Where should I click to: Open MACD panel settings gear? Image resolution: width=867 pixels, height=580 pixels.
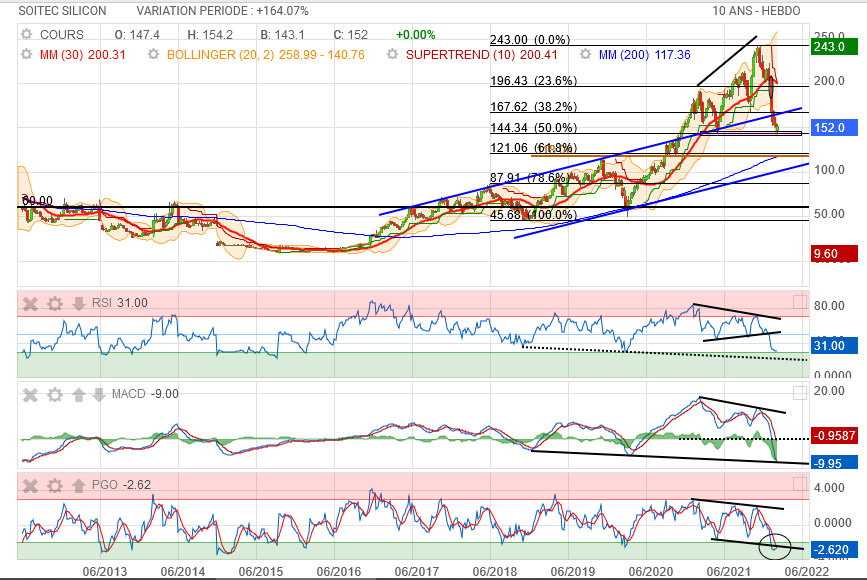(x=54, y=395)
